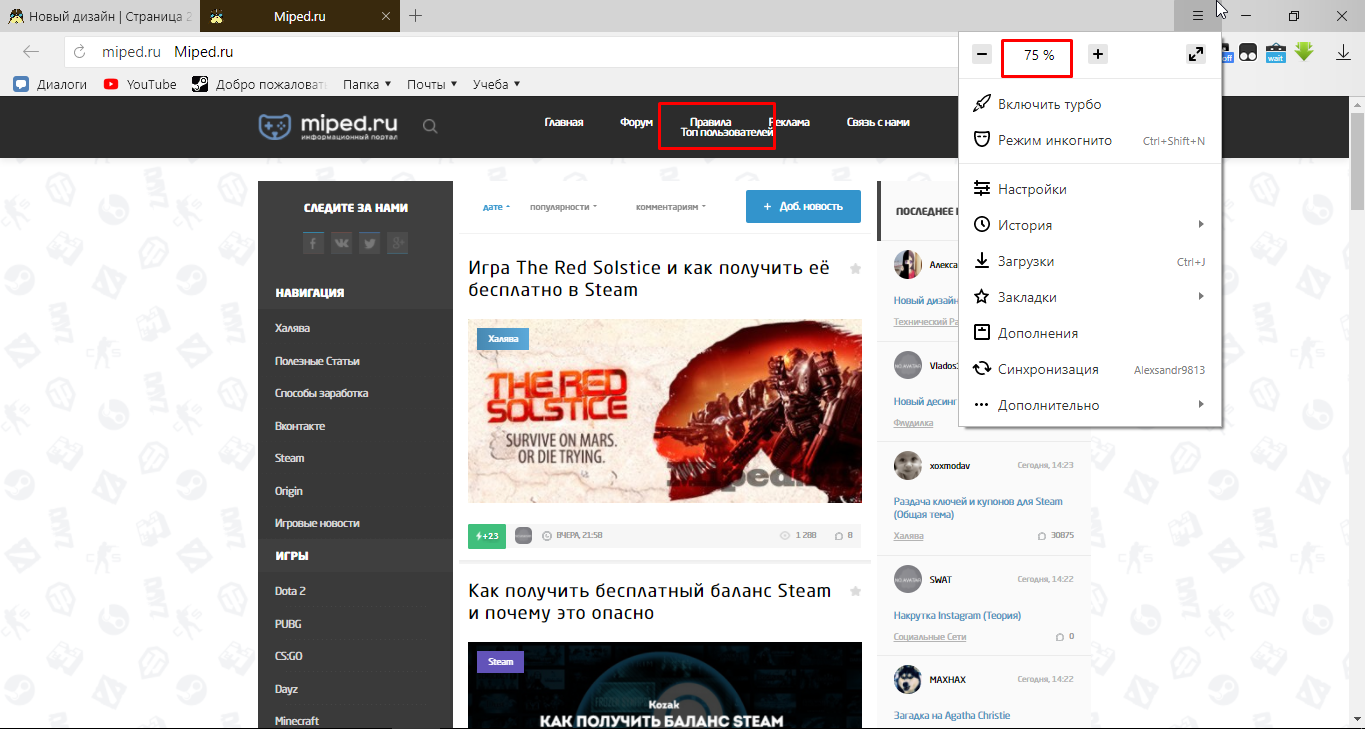Open Раздача ключей и купонов для Steam topic
The image size is (1365, 729).
tap(978, 508)
